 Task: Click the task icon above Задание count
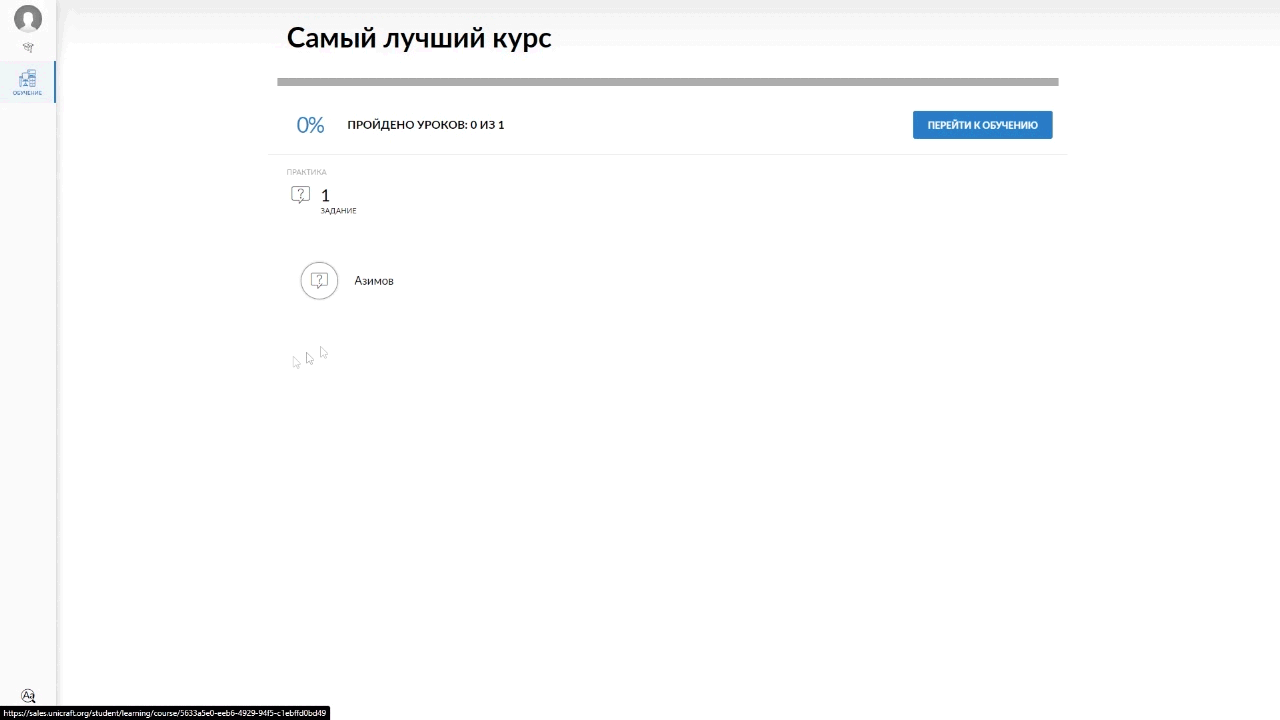[x=300, y=195]
